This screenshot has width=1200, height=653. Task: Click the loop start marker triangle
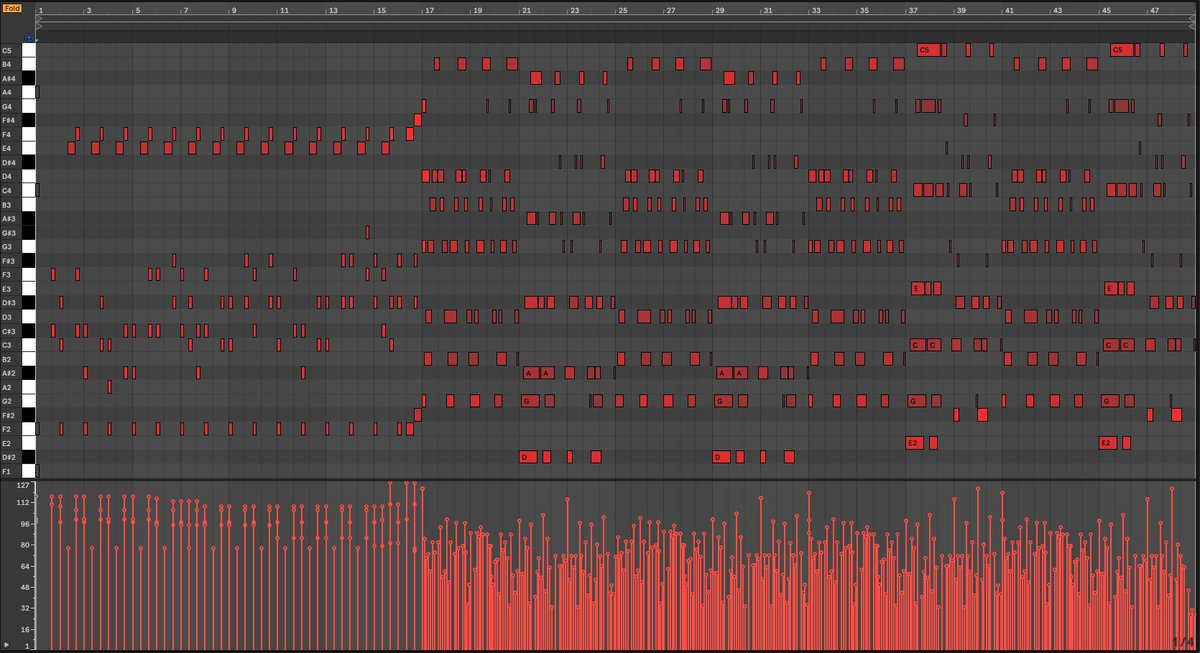coord(40,18)
